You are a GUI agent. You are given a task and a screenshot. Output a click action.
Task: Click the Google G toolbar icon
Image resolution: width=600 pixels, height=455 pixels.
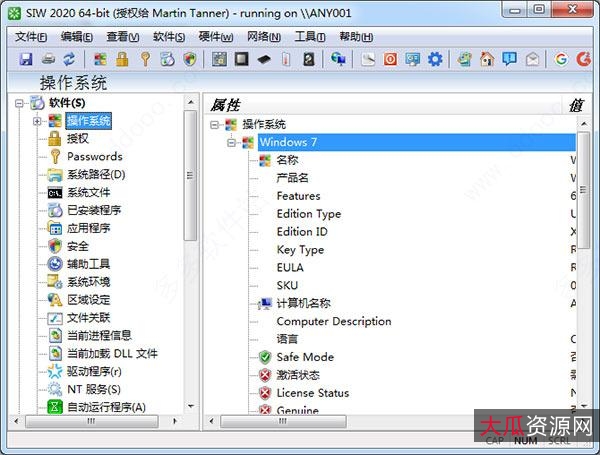561,59
